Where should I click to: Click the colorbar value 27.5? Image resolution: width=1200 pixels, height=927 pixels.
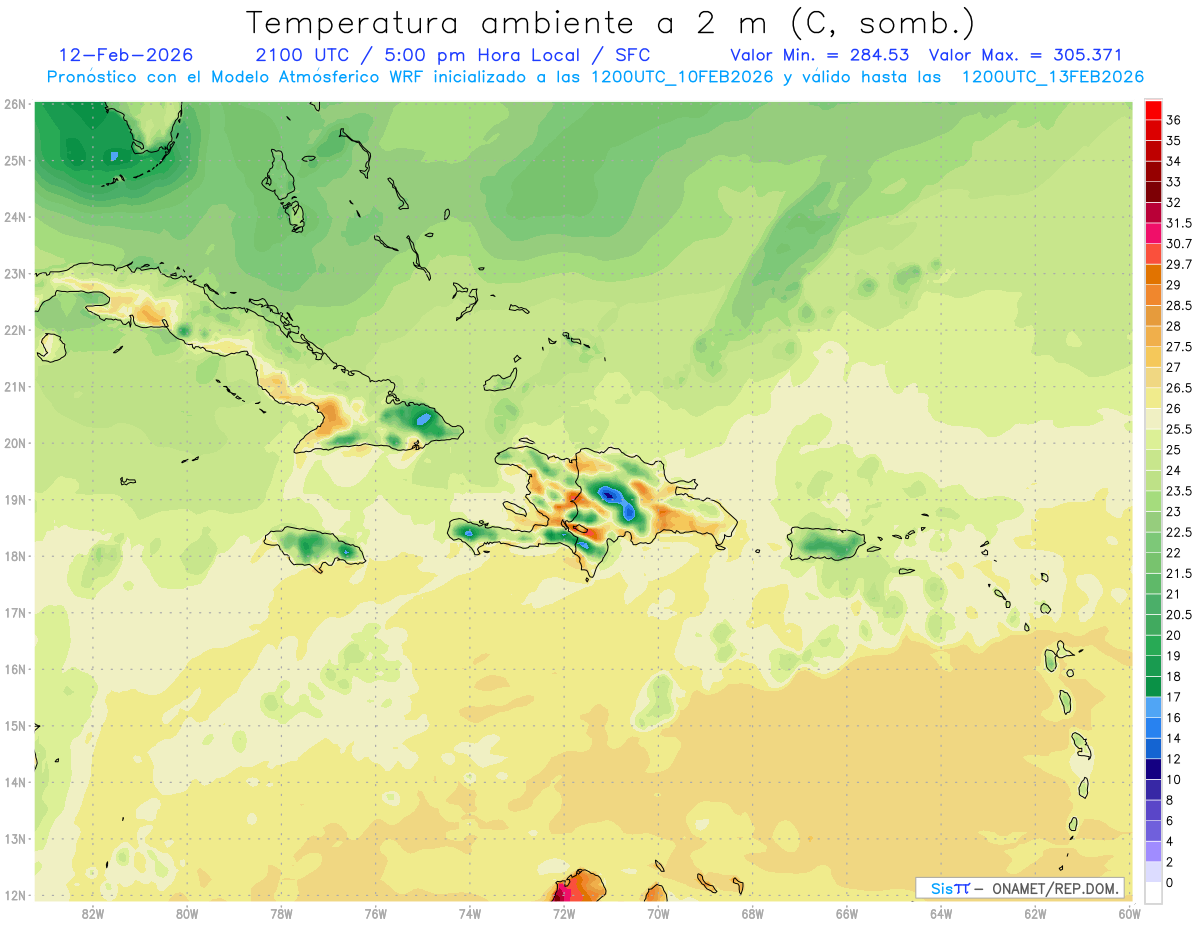point(1179,347)
